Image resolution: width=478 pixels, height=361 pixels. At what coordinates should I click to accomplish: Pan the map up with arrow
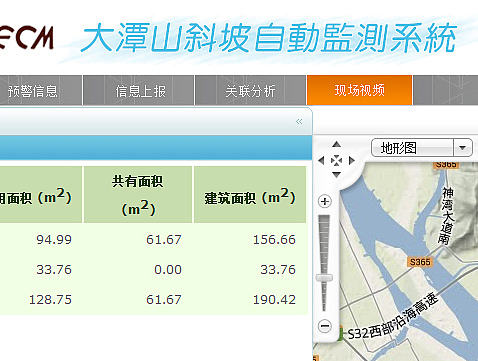coord(336,144)
